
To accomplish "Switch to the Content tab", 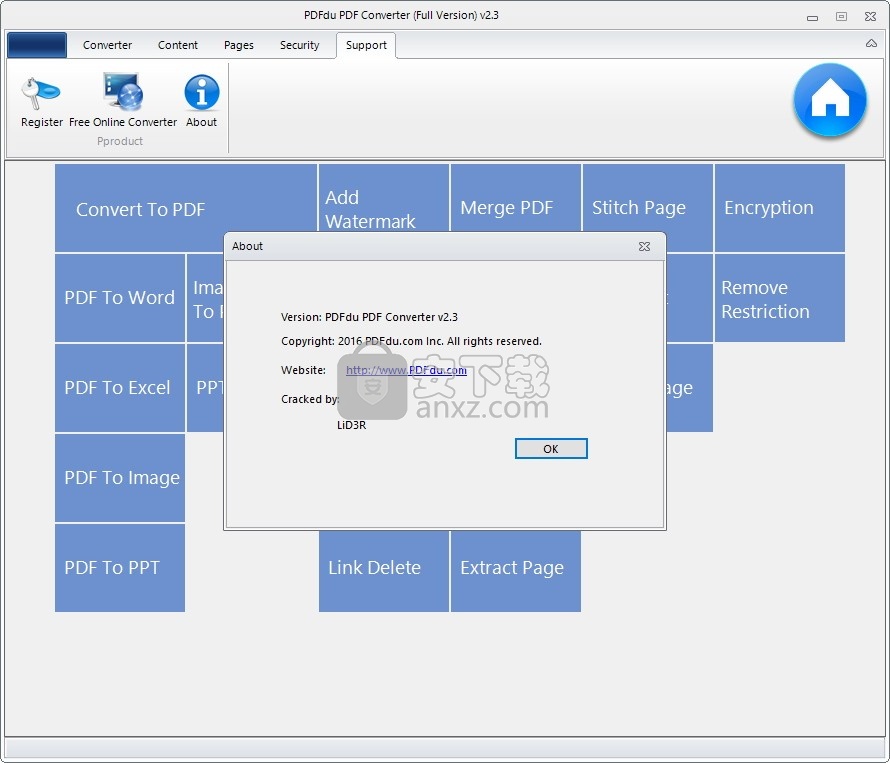I will pyautogui.click(x=178, y=45).
